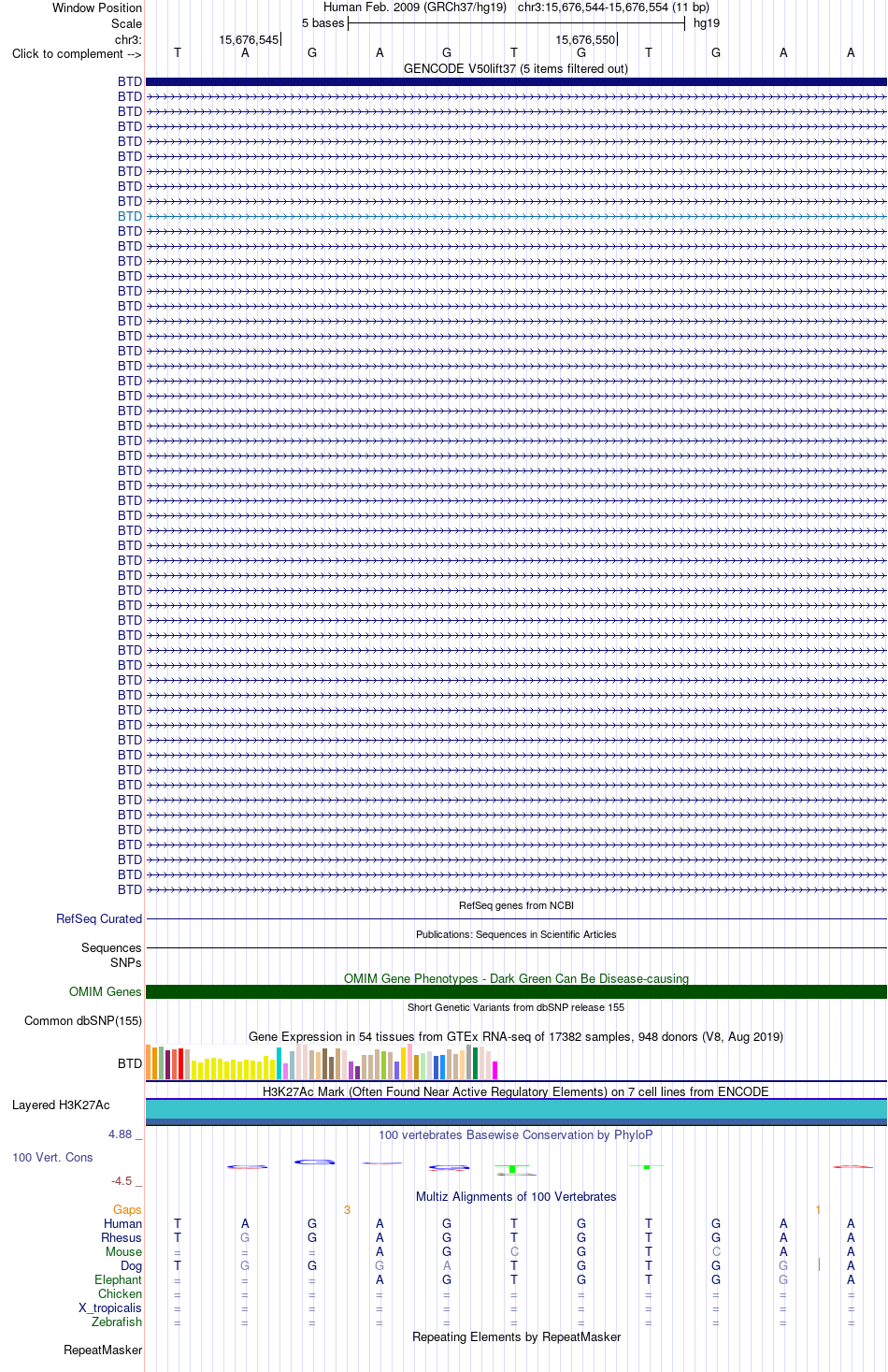Viewport: 888px width, 1372px height.
Task: Select the Zebrafish species label
Action: [x=117, y=1321]
